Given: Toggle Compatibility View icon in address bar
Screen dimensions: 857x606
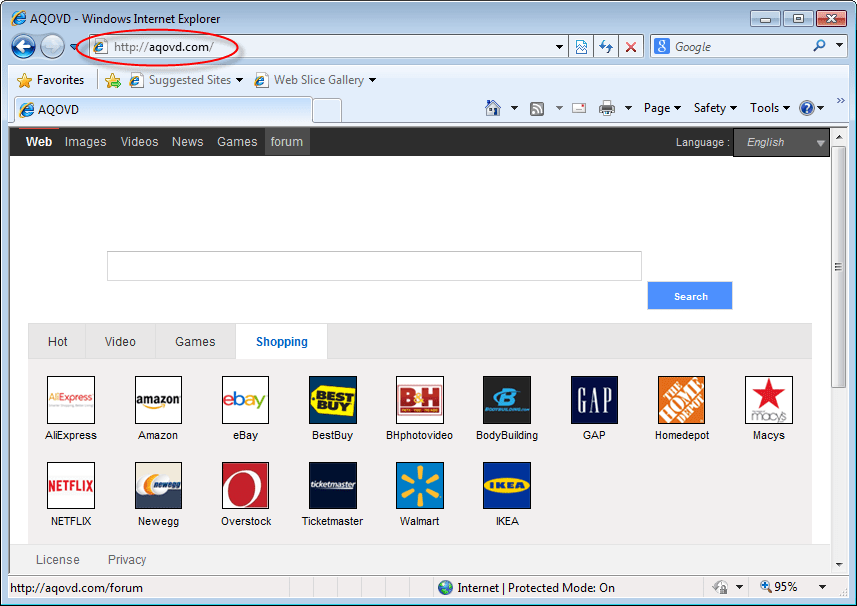Looking at the screenshot, I should click(581, 47).
